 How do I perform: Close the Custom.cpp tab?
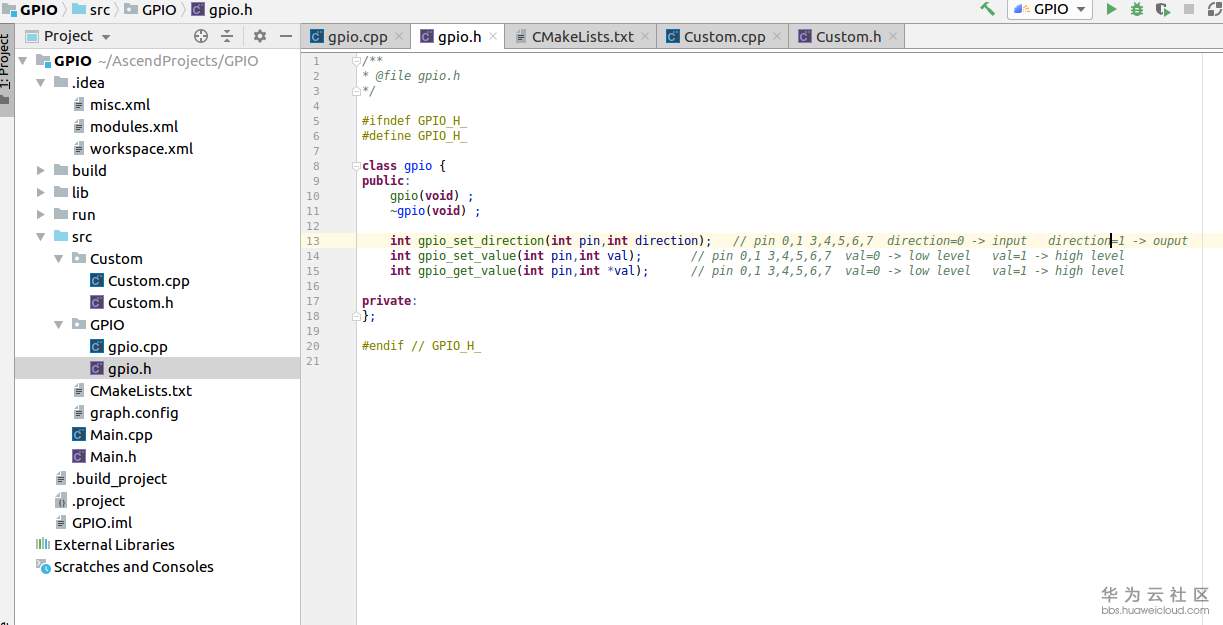coord(778,37)
